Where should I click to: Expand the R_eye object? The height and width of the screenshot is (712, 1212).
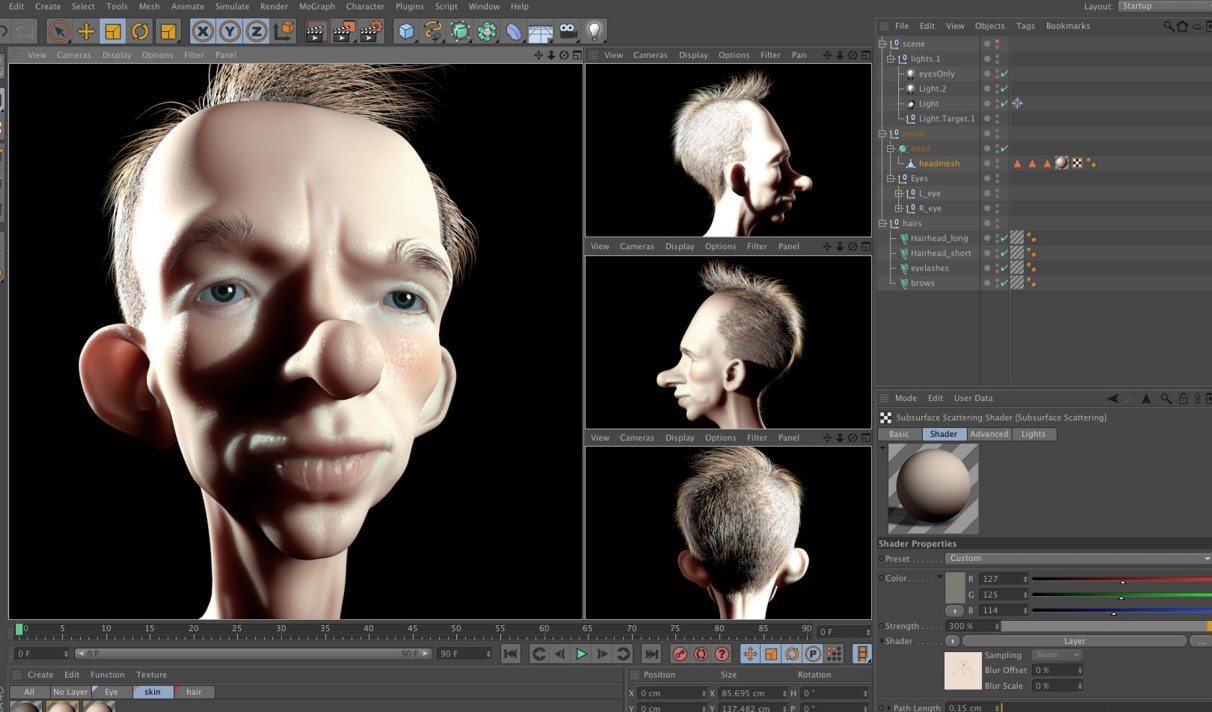point(899,209)
